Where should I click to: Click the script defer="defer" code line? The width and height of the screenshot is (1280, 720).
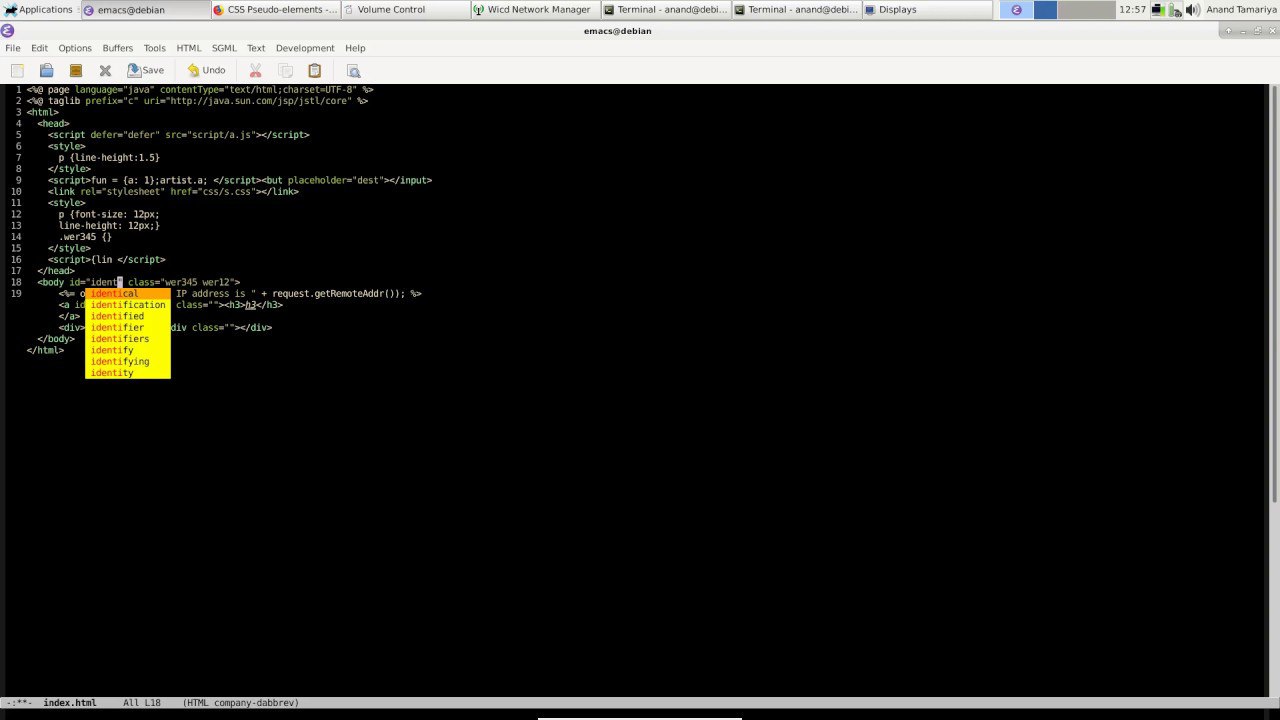coord(179,135)
